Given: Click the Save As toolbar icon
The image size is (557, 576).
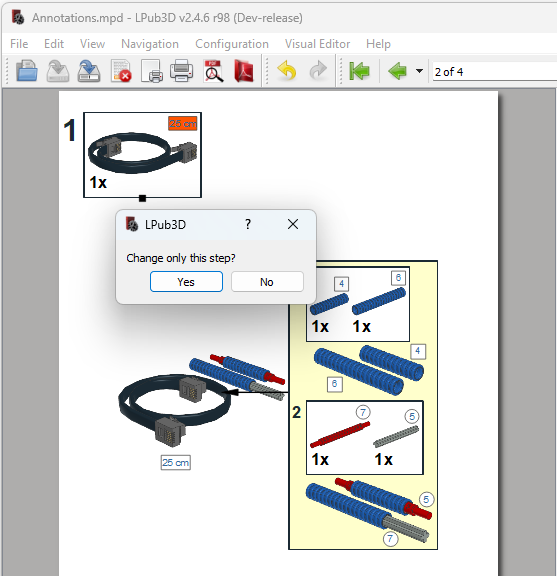Looking at the screenshot, I should [89, 71].
